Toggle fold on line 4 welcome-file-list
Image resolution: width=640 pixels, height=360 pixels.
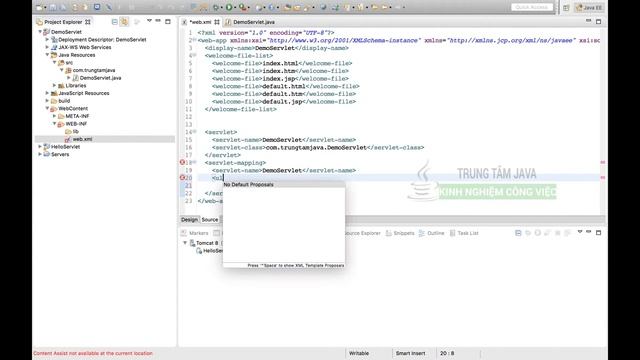coord(195,55)
